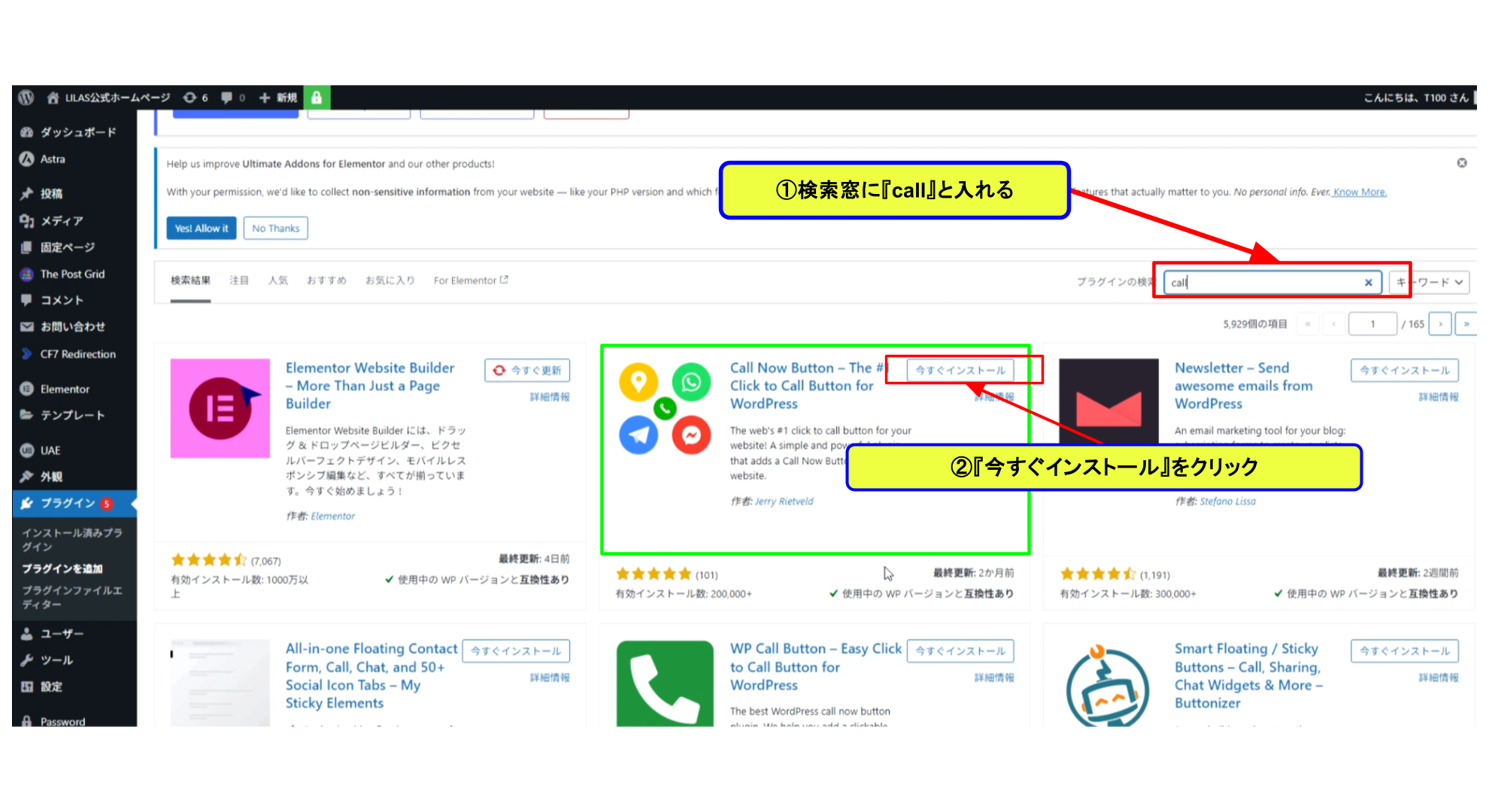Open Call Now Button plugin title
Viewport: 1489px width, 812px height.
809,386
